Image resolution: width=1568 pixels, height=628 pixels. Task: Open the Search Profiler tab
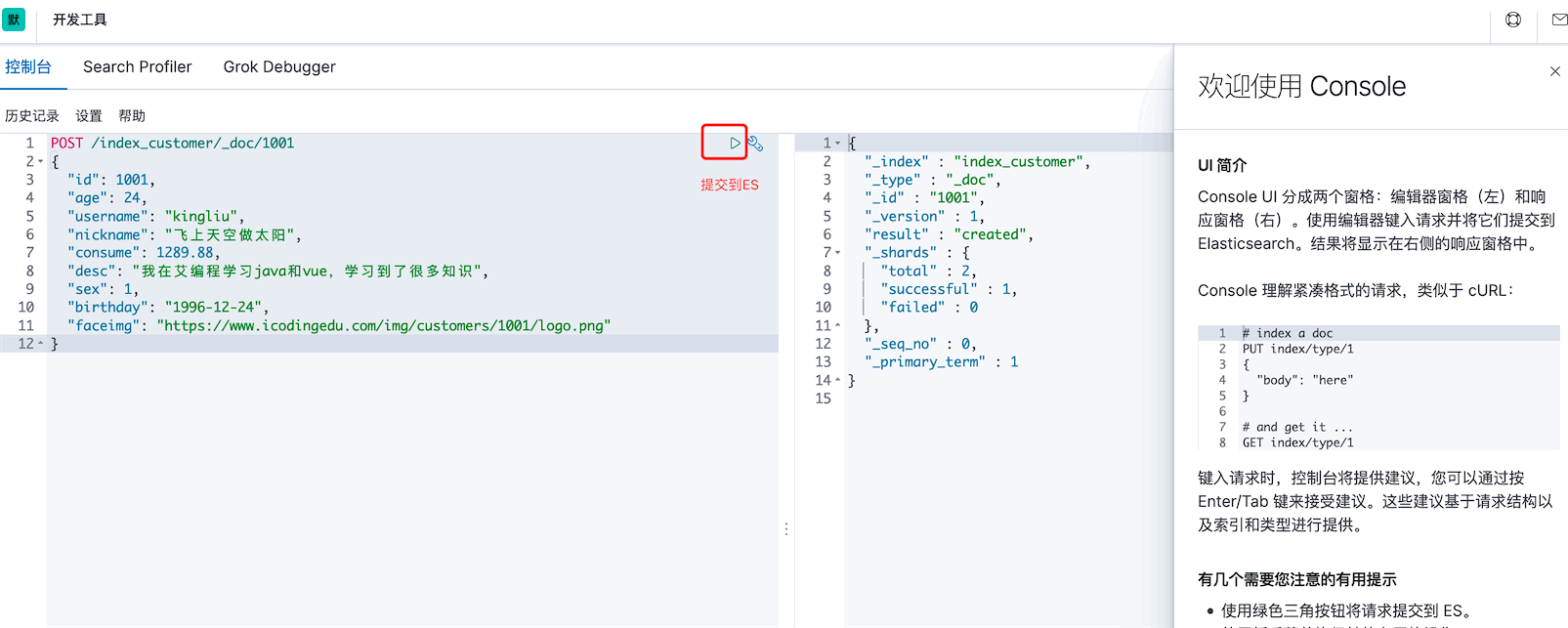[x=138, y=66]
